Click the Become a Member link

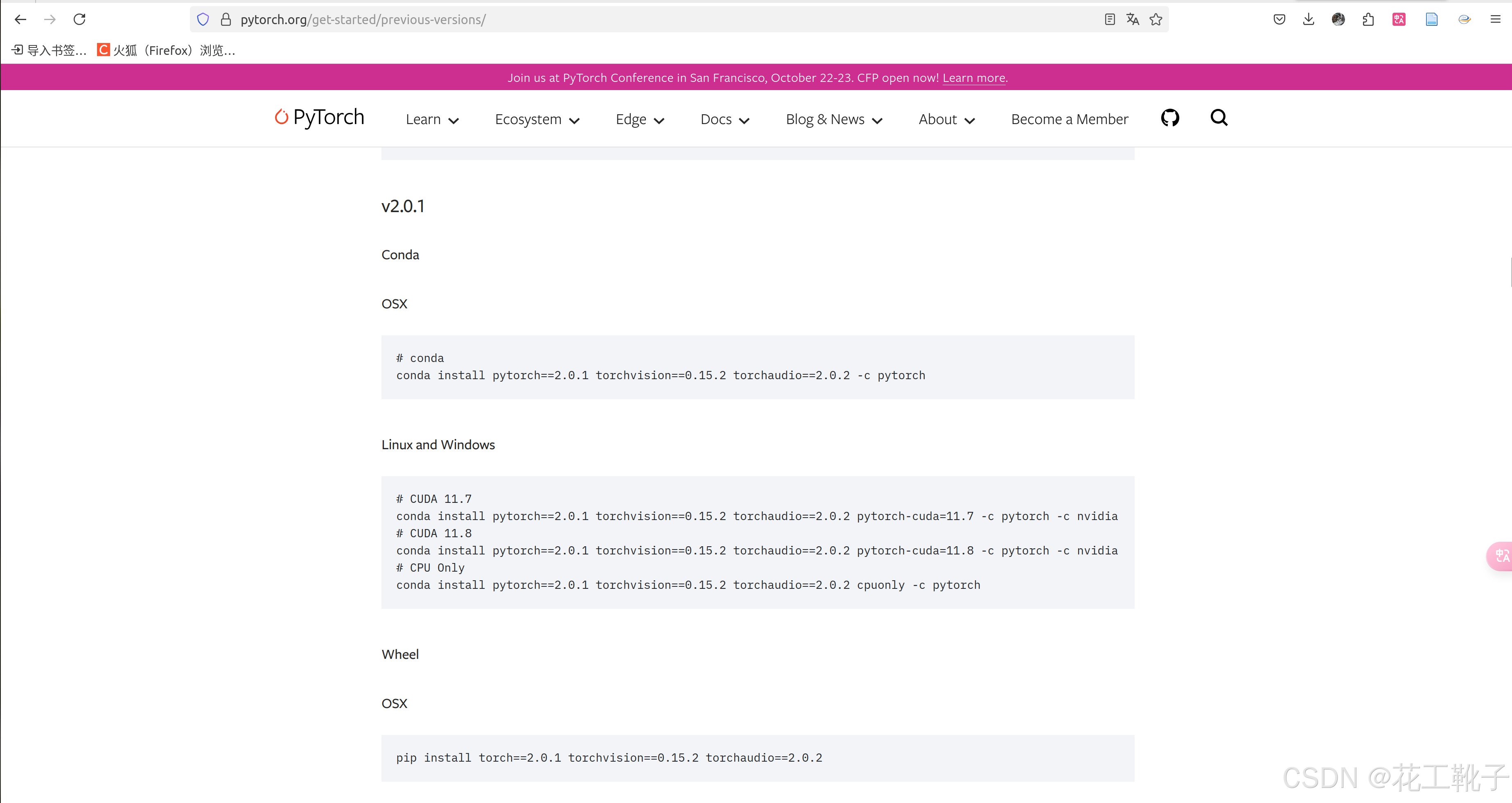[x=1069, y=119]
